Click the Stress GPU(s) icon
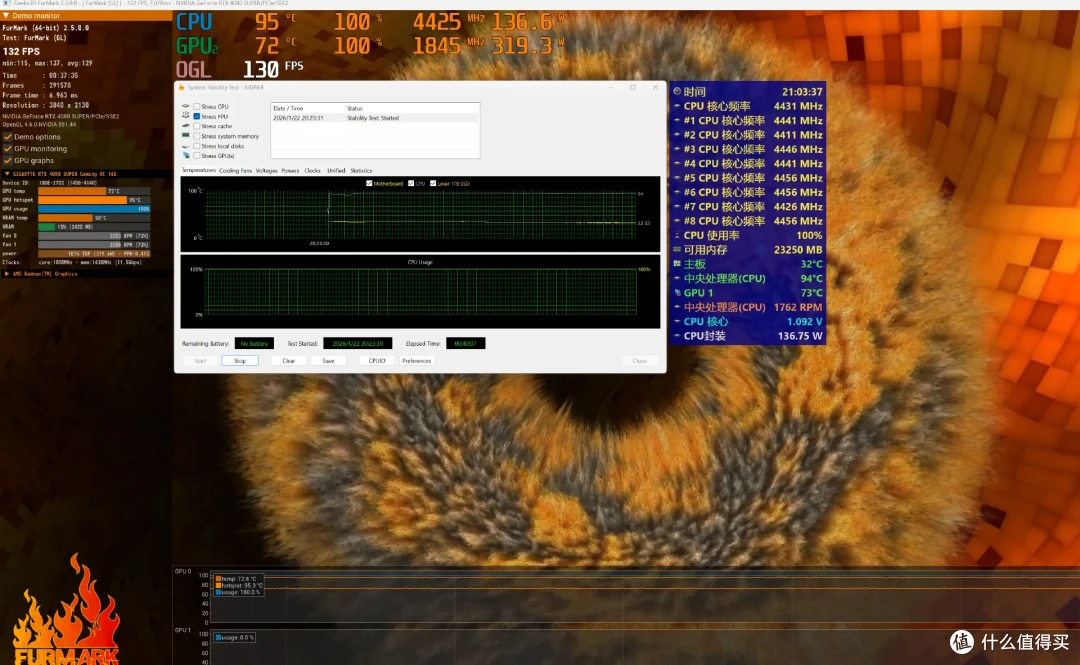Image resolution: width=1080 pixels, height=665 pixels. tap(186, 156)
